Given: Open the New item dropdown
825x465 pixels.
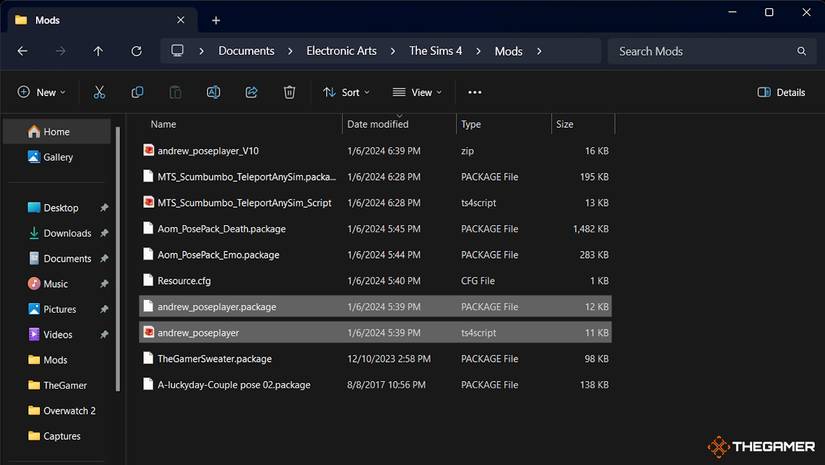Looking at the screenshot, I should 41,92.
